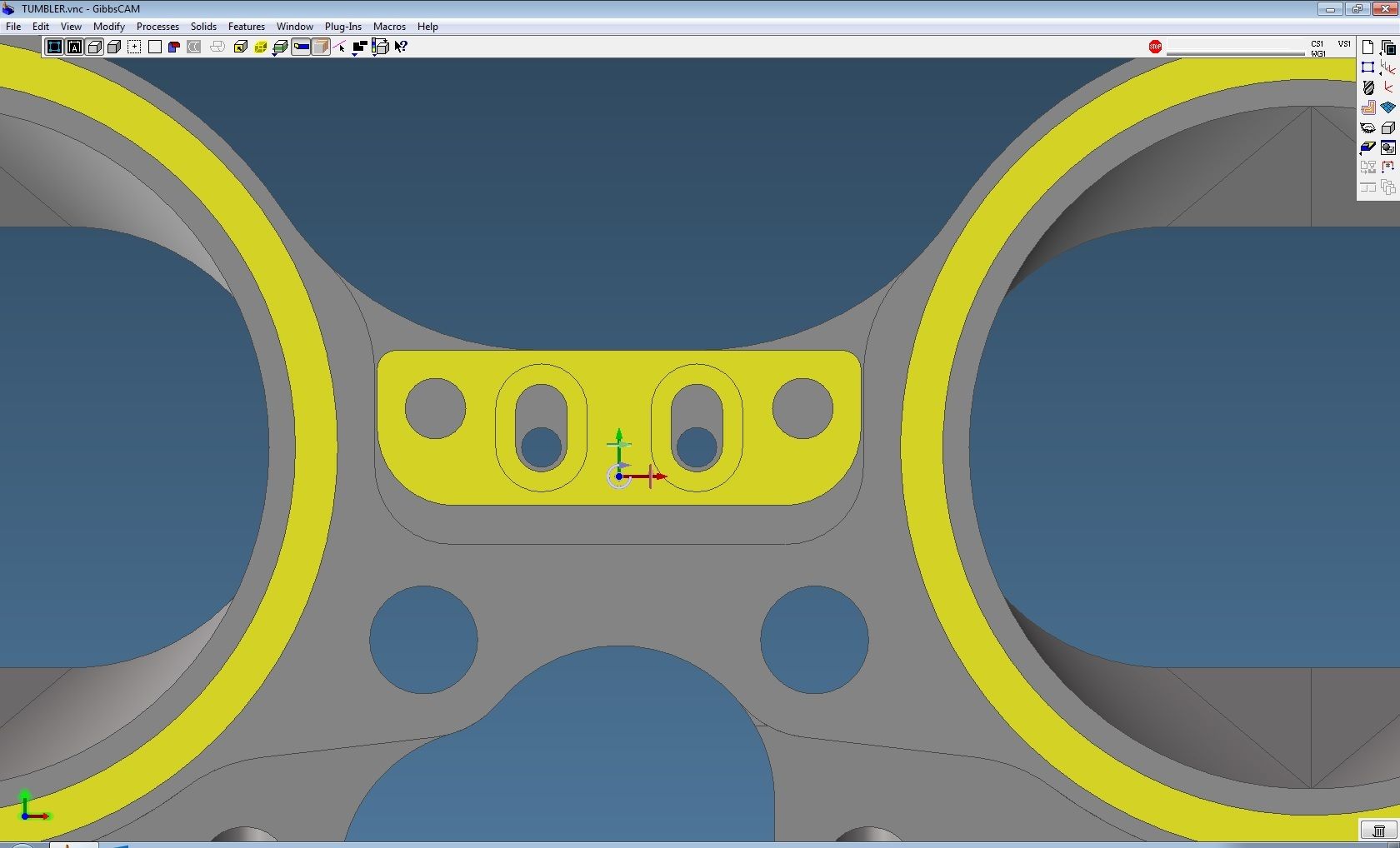Click the grayed-out horizontal bar layout icon
The image size is (1400, 848).
(1367, 187)
